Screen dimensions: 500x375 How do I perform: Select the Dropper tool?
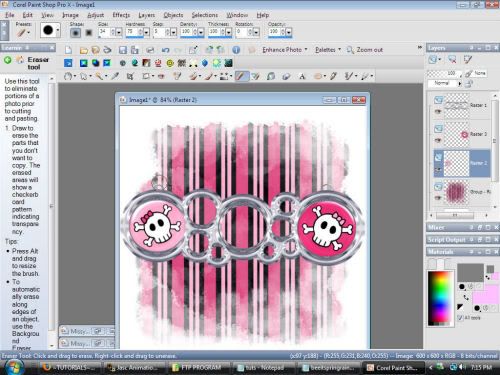pos(115,76)
